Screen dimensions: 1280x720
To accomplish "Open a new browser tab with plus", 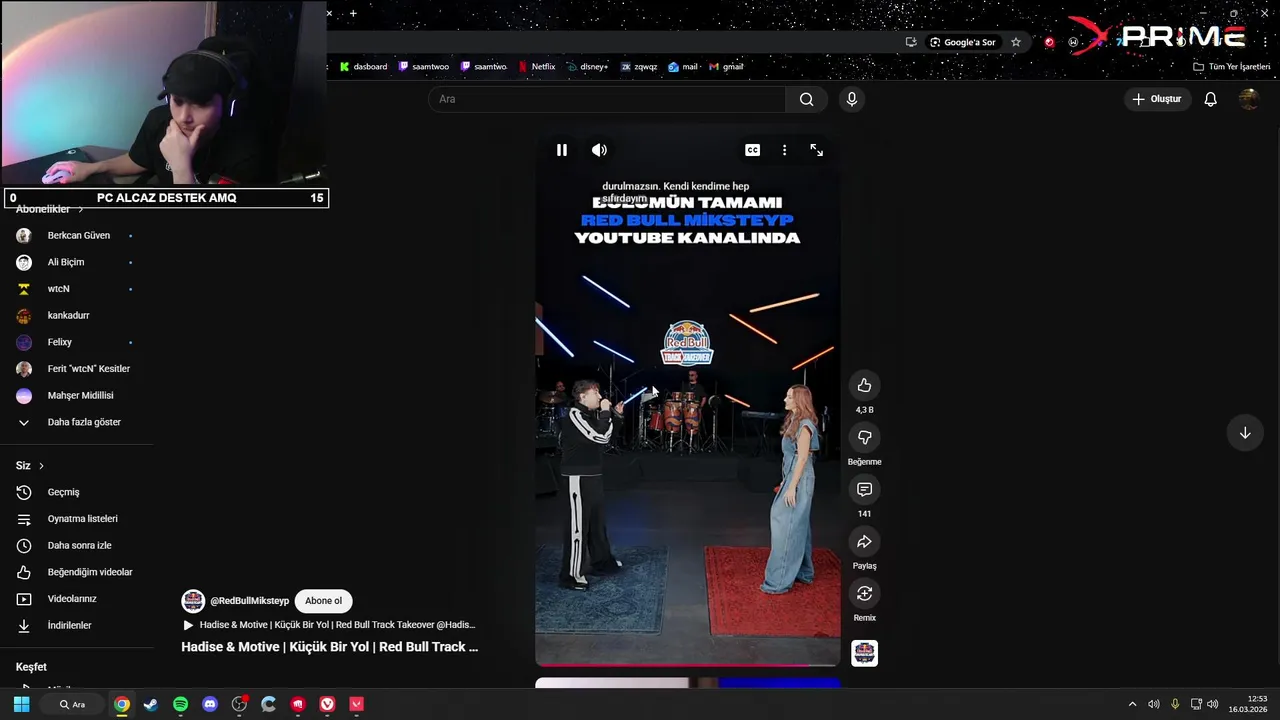I will tap(353, 13).
